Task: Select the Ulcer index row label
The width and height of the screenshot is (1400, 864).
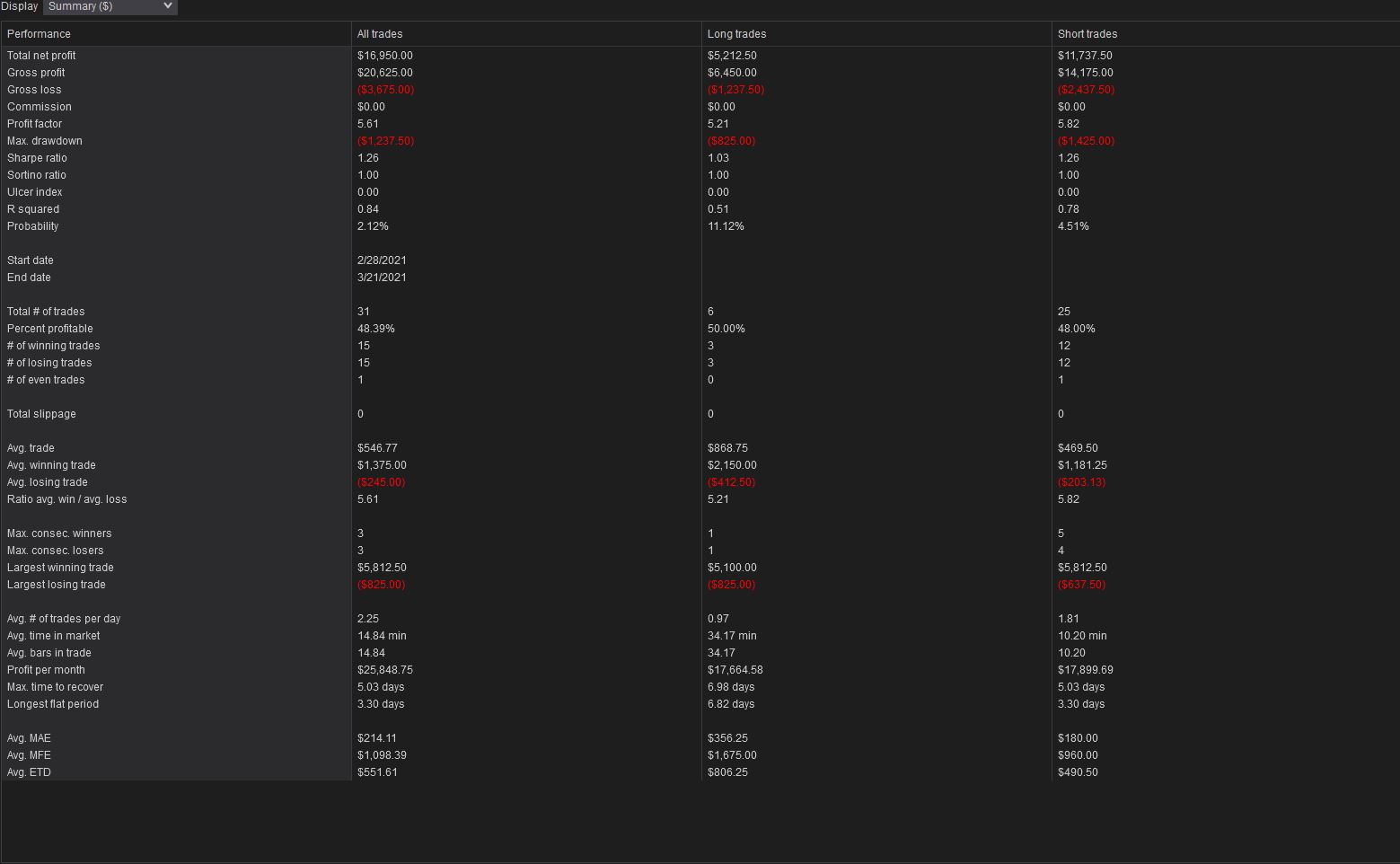Action: pos(34,192)
